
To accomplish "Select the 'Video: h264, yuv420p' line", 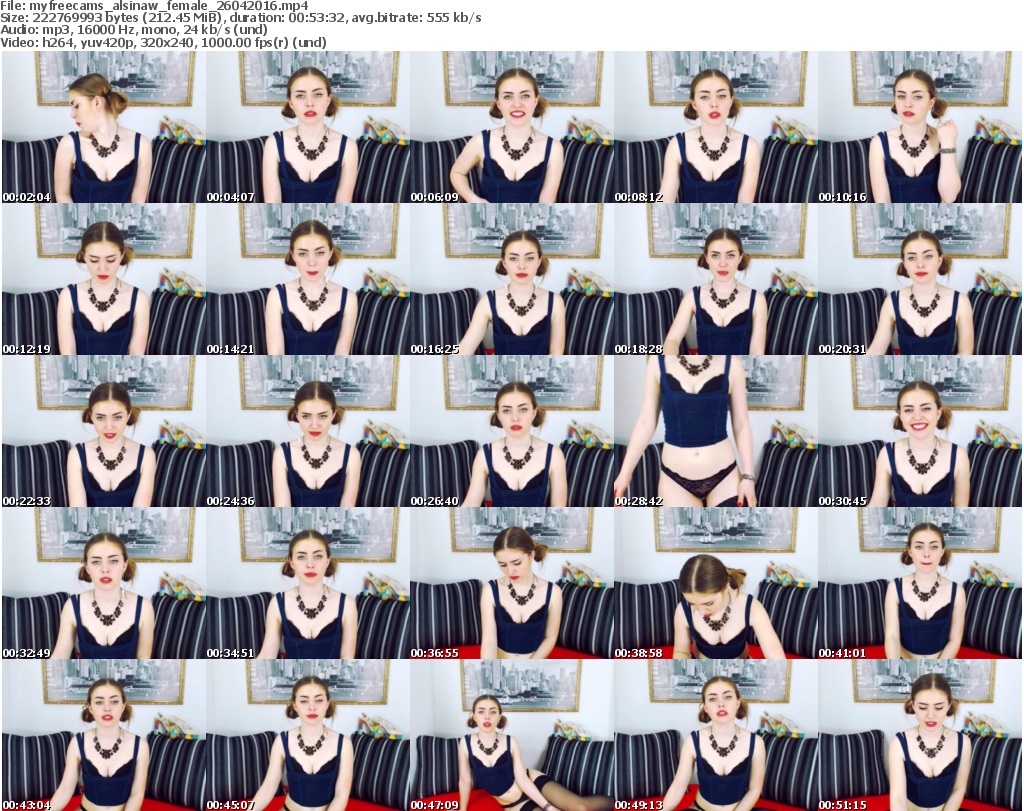I will pos(163,42).
